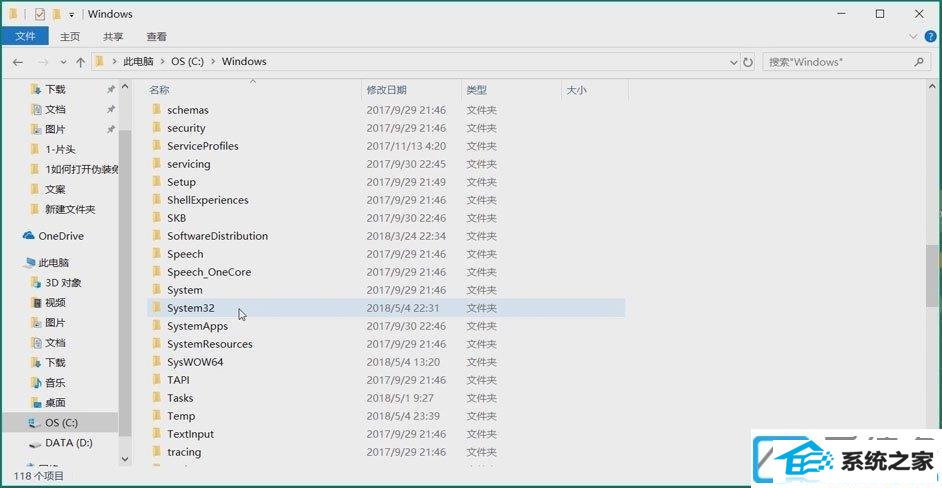The width and height of the screenshot is (942, 488).
Task: Open recent locations dropdown arrow
Action: tap(64, 62)
